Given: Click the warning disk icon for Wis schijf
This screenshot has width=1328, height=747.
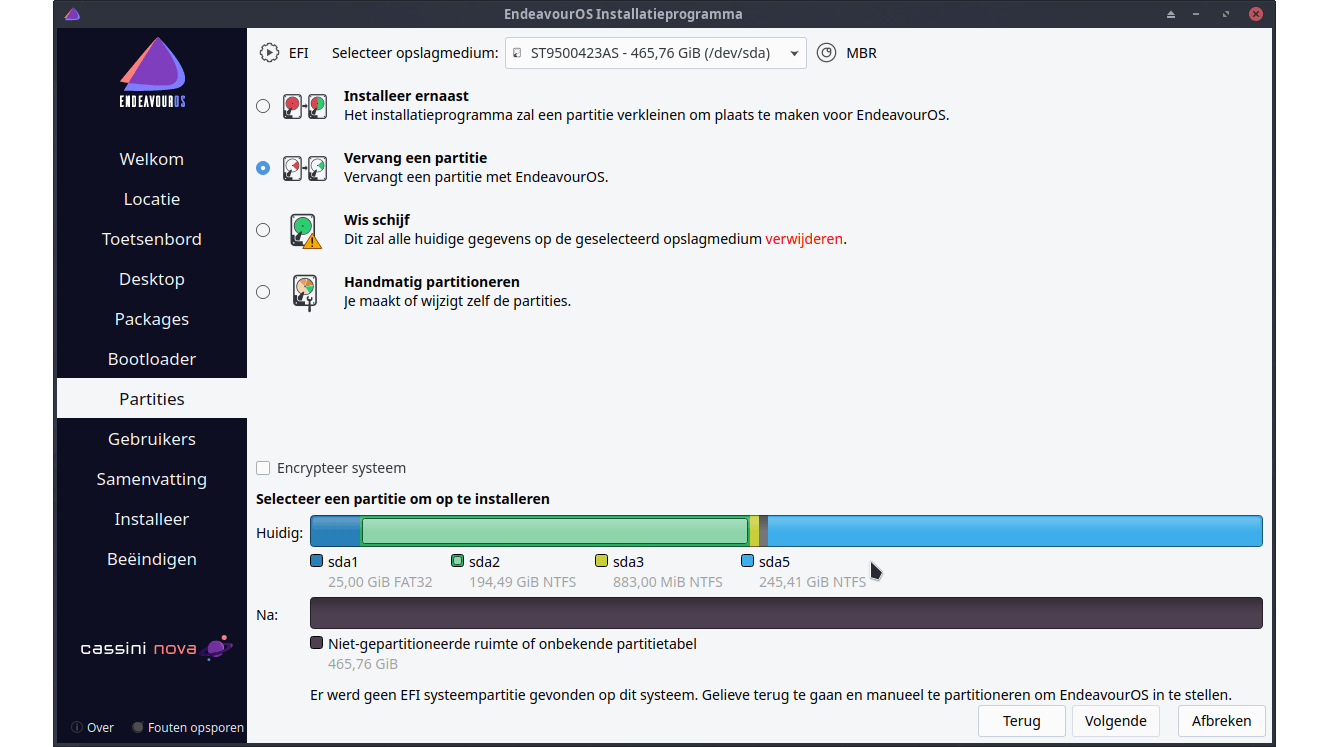Looking at the screenshot, I should coord(304,230).
